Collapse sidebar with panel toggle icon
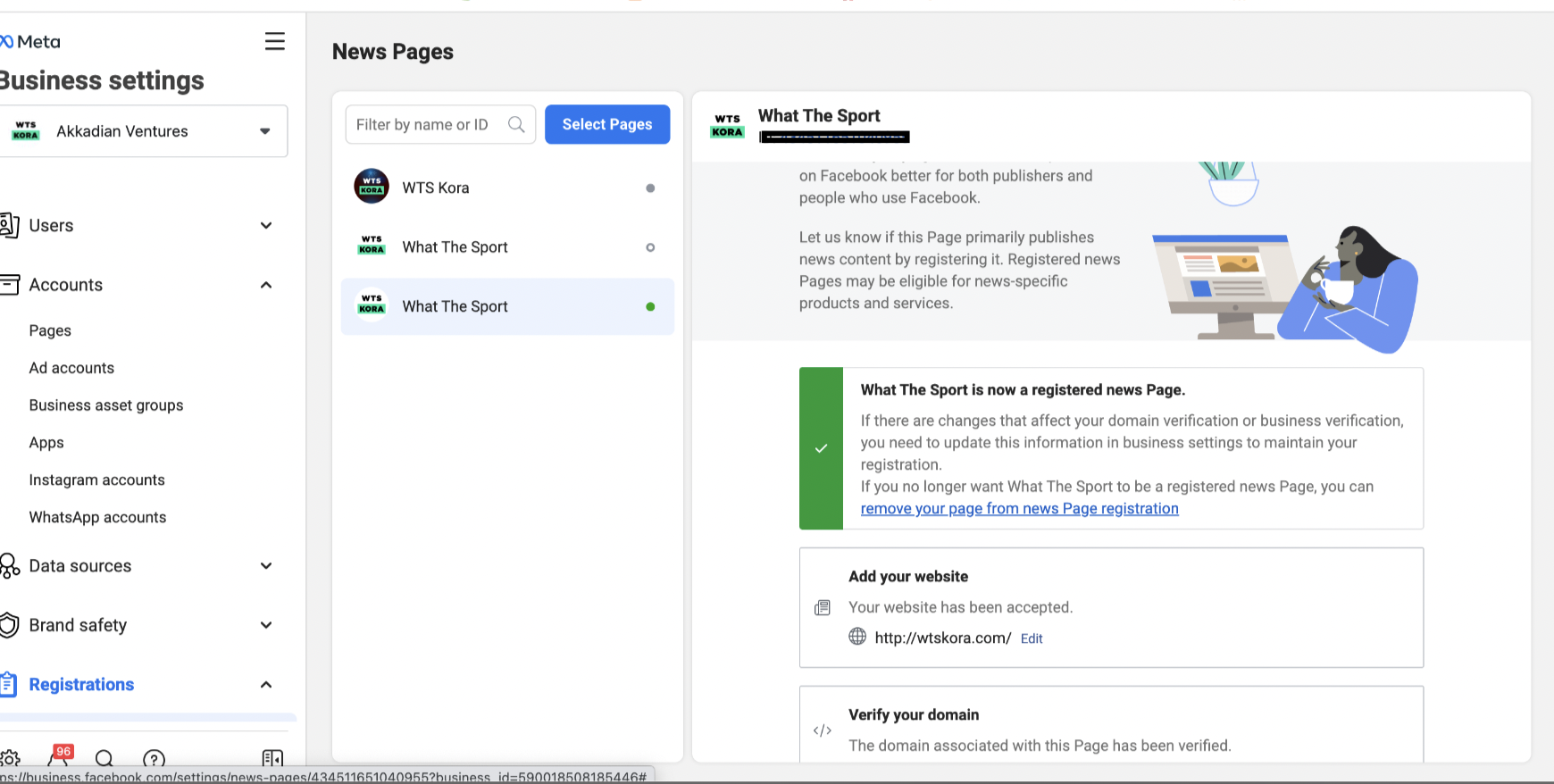This screenshot has width=1554, height=784. point(272,759)
